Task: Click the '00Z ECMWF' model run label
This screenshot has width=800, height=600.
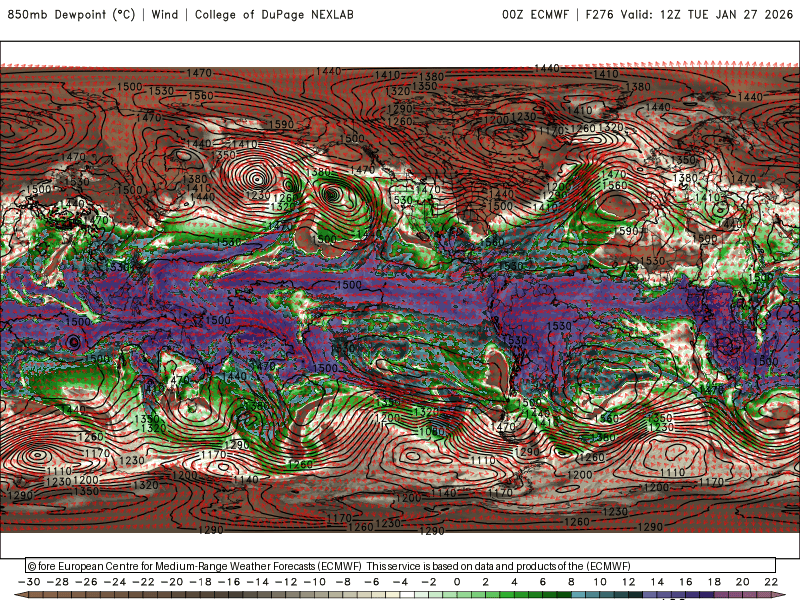Action: 535,14
